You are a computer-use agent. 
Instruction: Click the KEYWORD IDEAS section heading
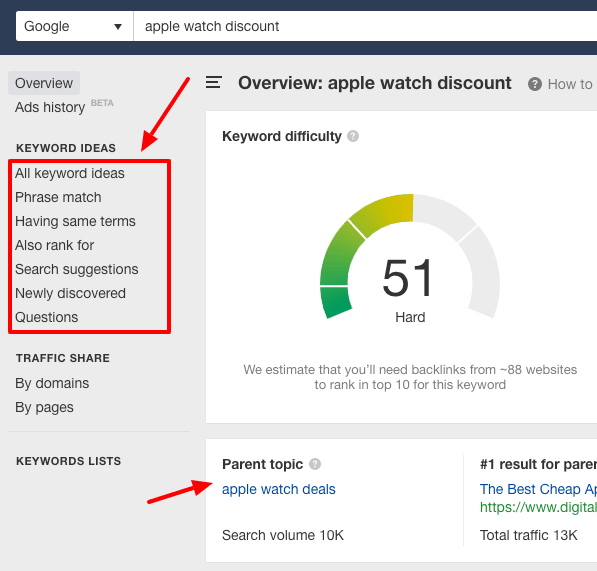66,148
